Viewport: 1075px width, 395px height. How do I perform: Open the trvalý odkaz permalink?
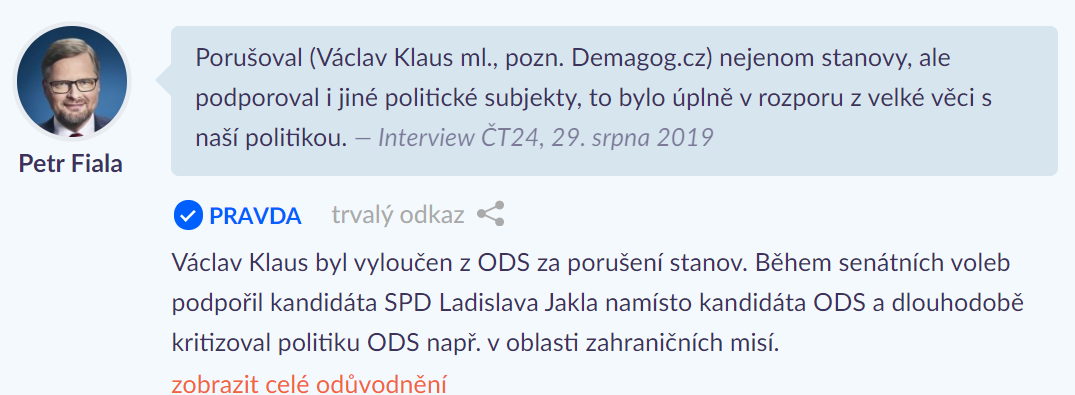pos(398,215)
